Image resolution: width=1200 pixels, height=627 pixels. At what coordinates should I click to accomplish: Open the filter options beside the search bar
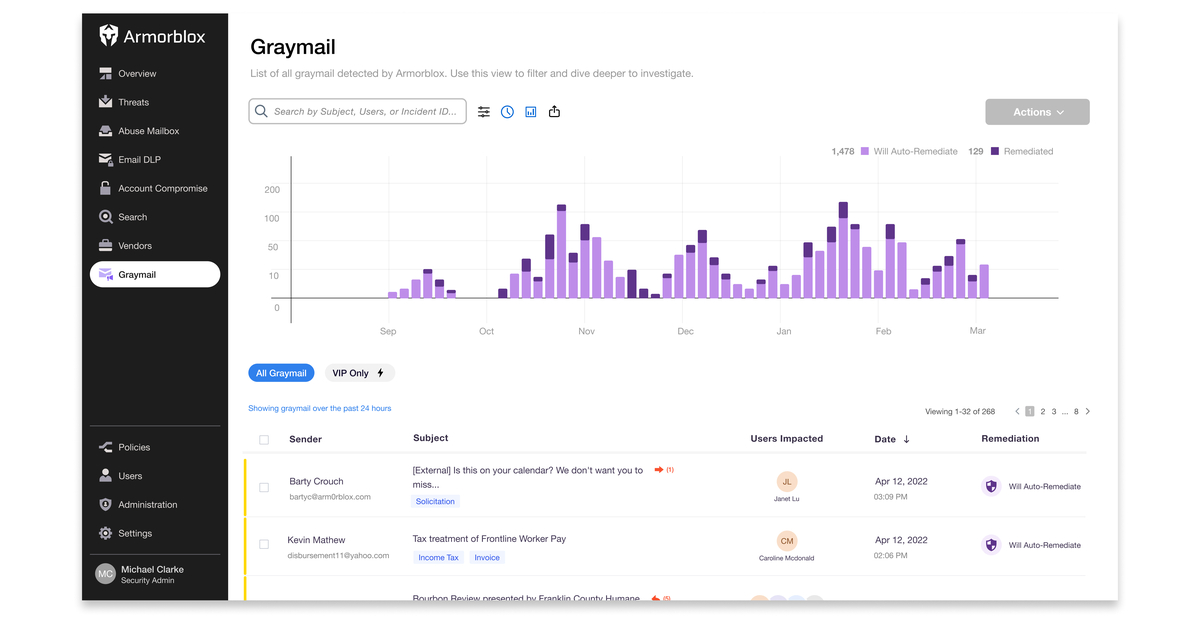[x=484, y=111]
